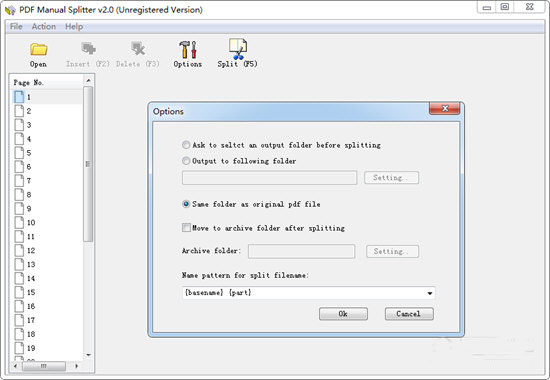The height and width of the screenshot is (380, 550).
Task: Click the Insert (F2) toolbar icon
Action: pyautogui.click(x=88, y=48)
